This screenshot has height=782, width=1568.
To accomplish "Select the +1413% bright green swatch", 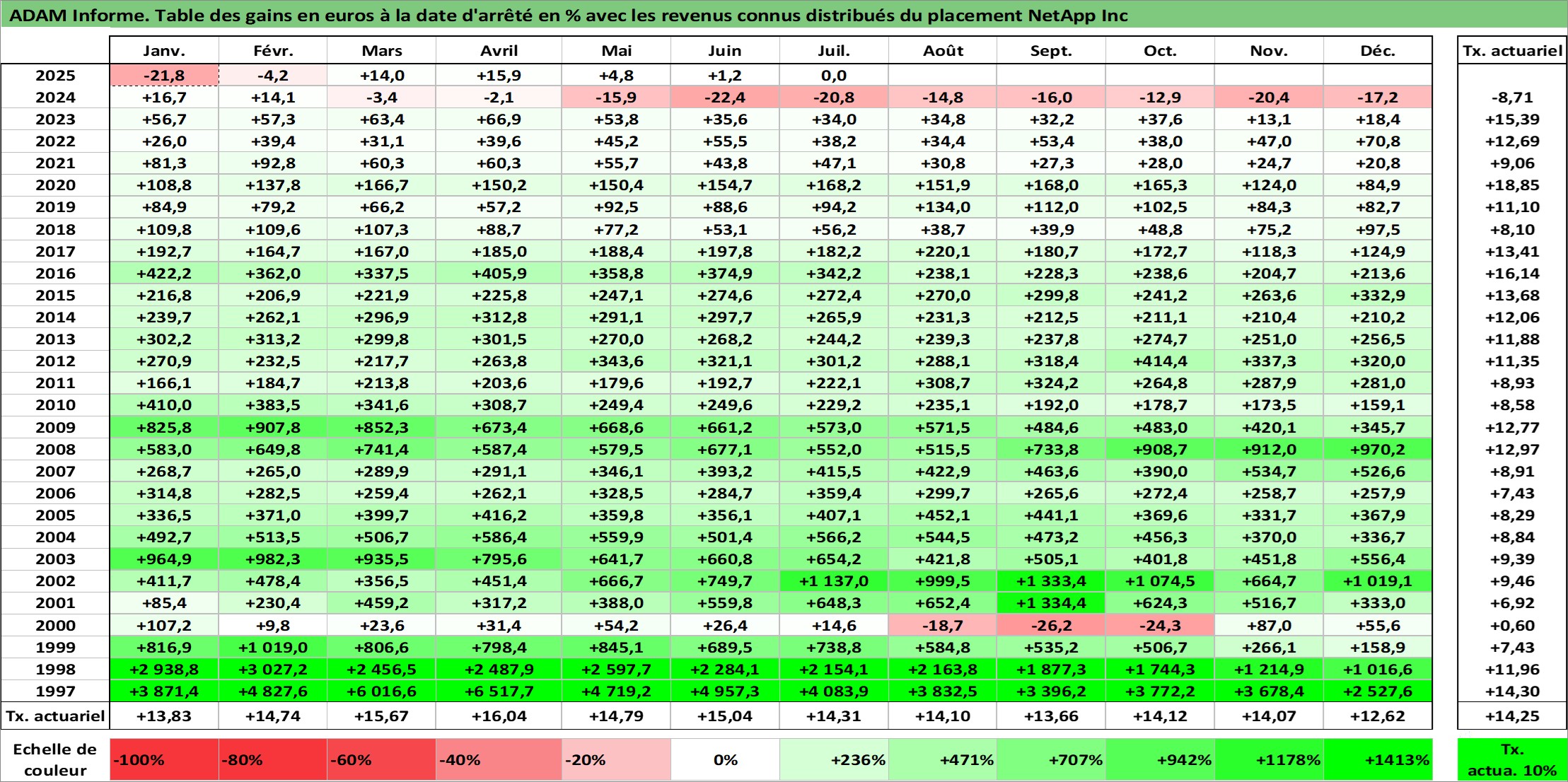I will (x=1378, y=760).
